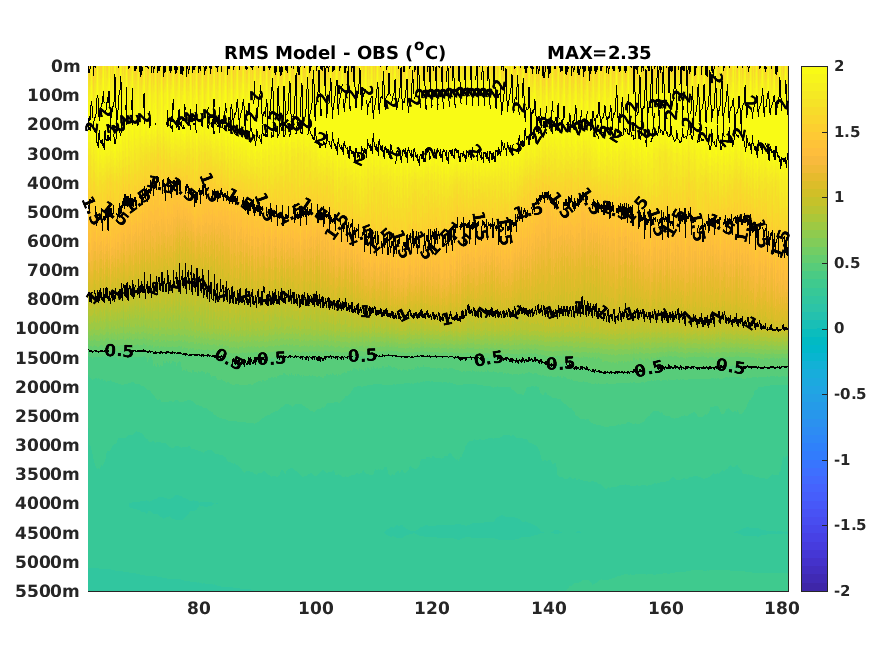Image resolution: width=875 pixels, height=656 pixels.
Task: Pick the "400m" depth axis label
Action: [x=54, y=183]
